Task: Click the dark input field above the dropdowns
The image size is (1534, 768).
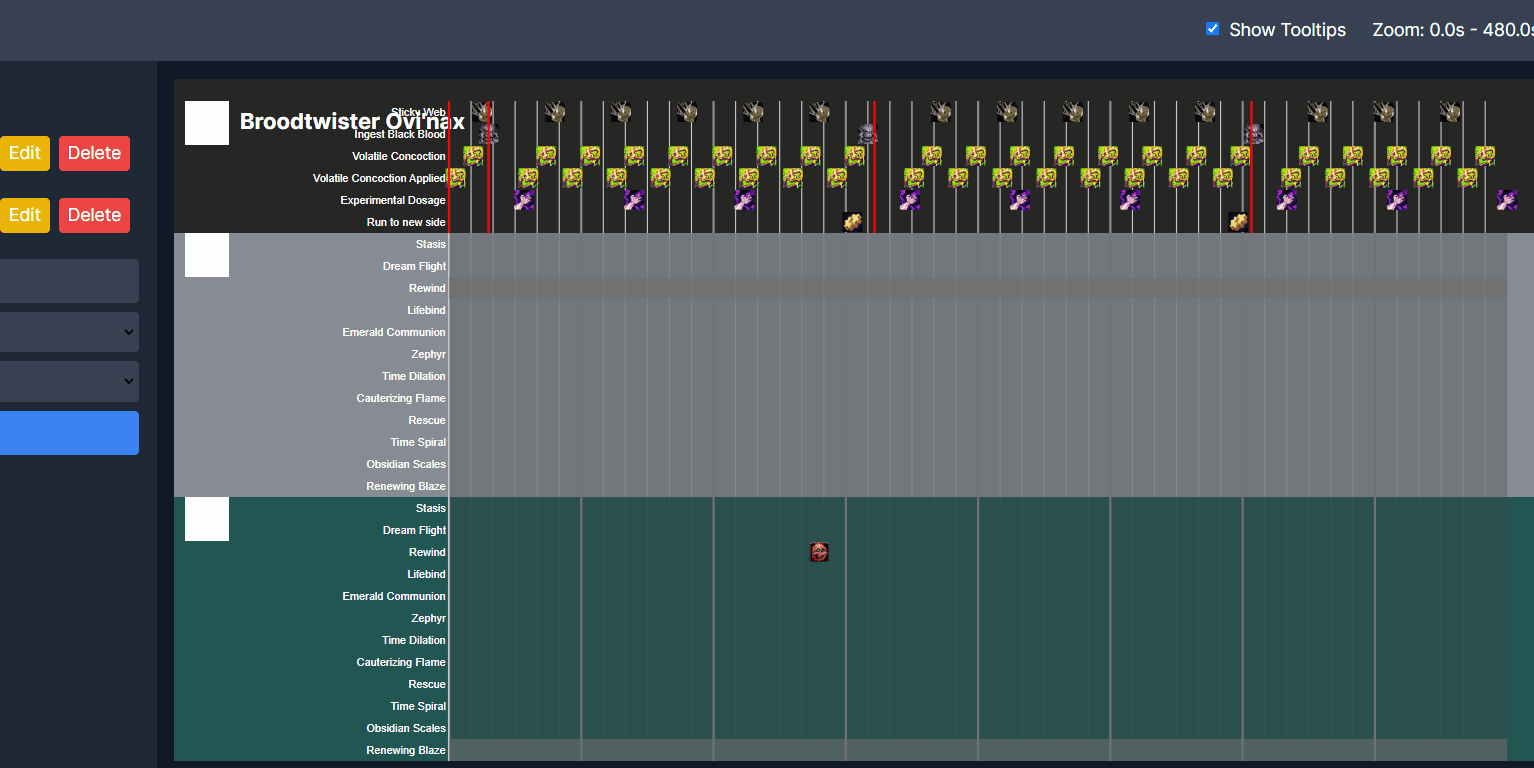Action: 69,281
